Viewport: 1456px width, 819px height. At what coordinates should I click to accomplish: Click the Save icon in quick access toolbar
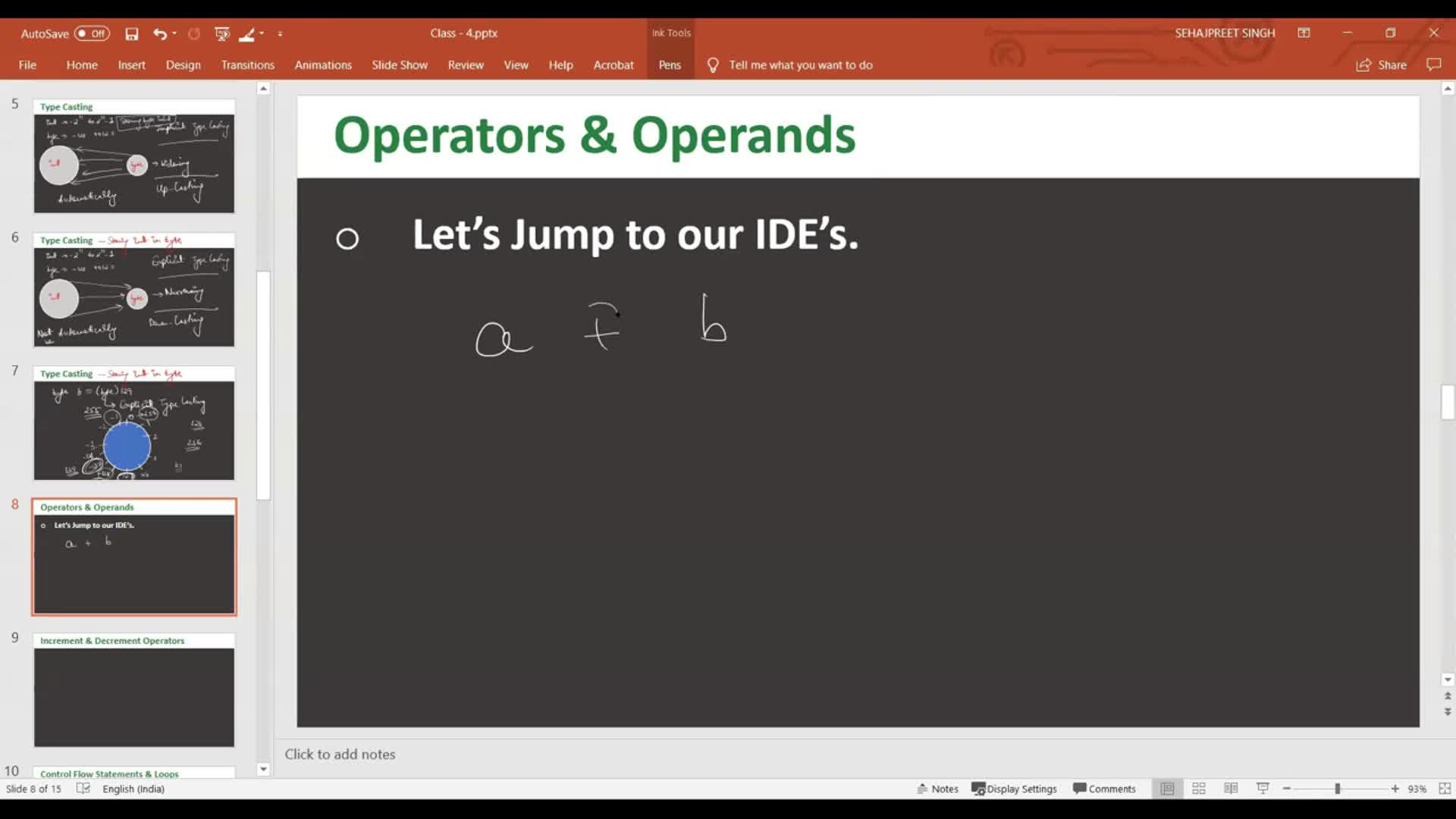click(x=132, y=33)
